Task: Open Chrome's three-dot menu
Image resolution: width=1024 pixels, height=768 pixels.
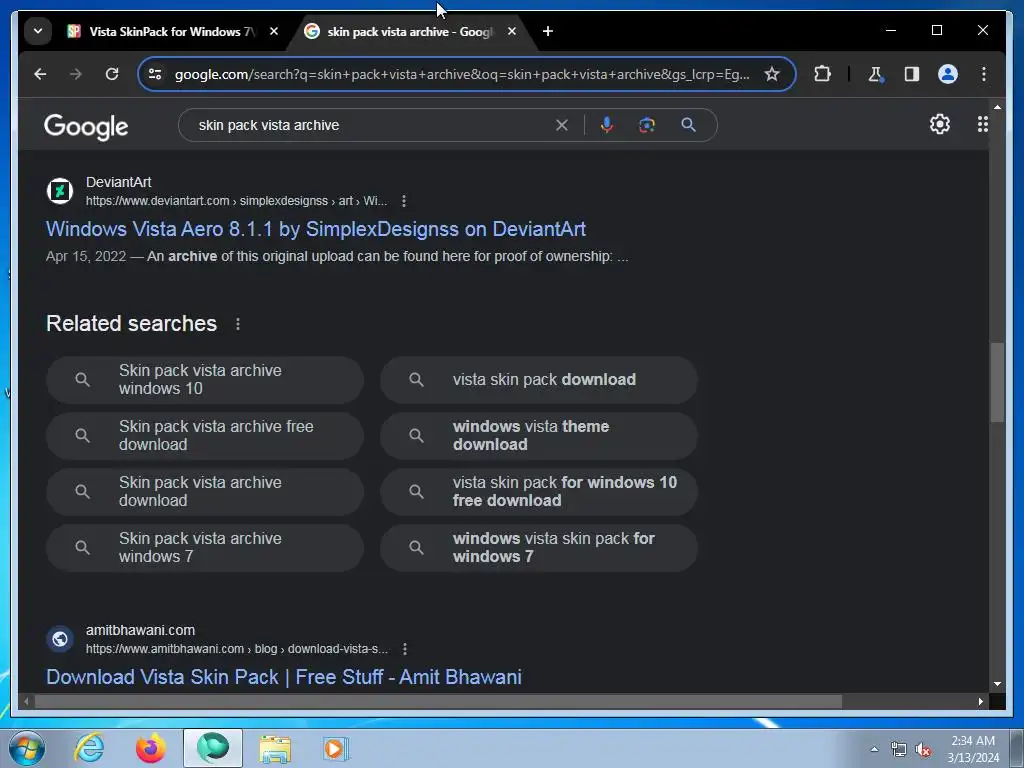Action: pyautogui.click(x=984, y=74)
